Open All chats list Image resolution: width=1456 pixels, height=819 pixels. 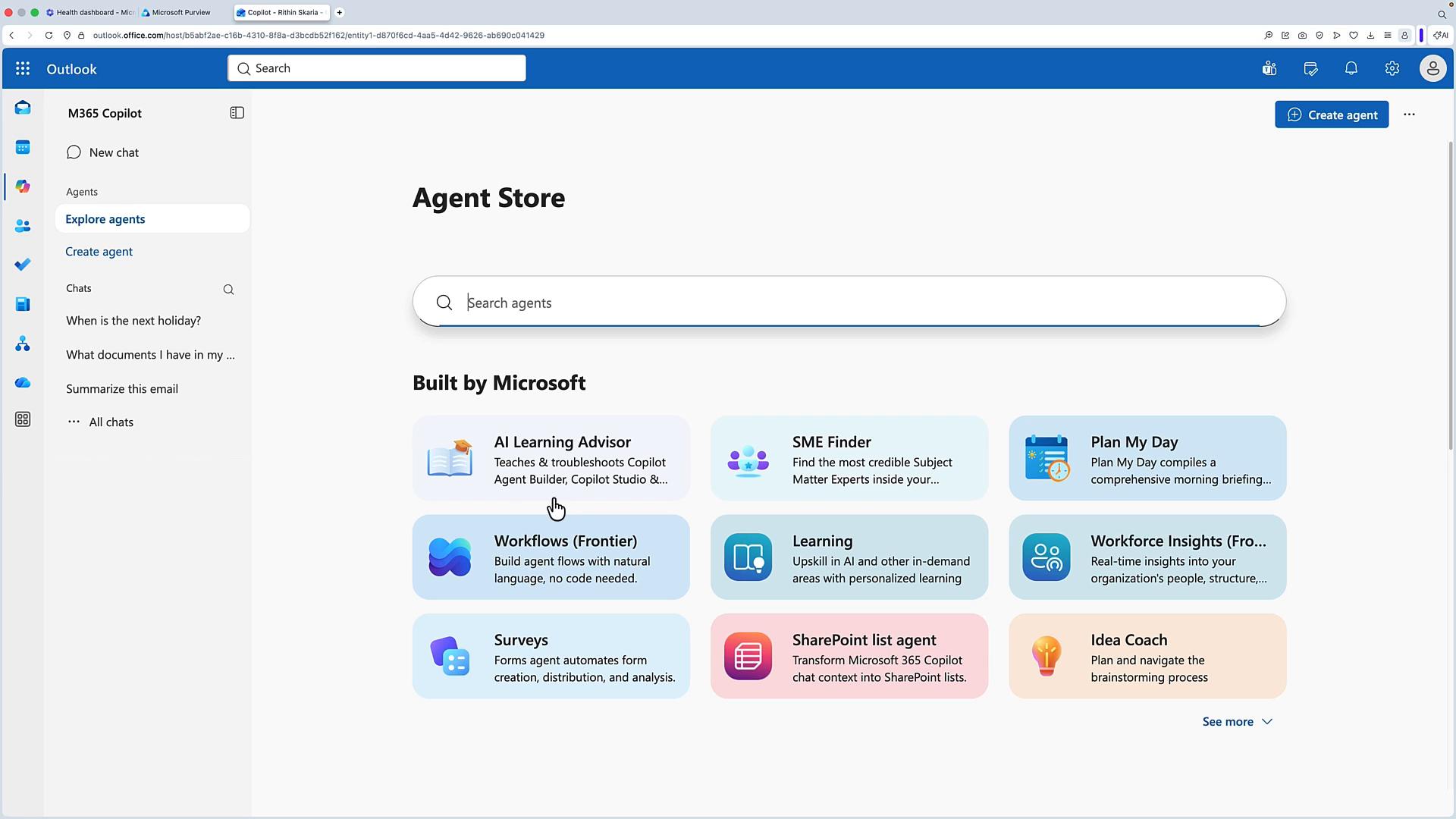(x=100, y=422)
